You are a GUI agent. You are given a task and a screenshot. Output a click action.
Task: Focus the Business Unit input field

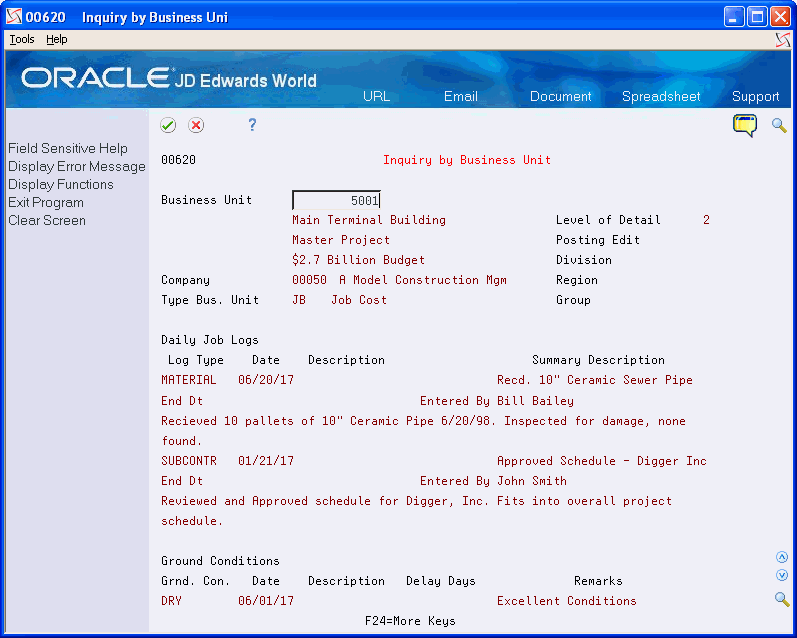[x=336, y=200]
